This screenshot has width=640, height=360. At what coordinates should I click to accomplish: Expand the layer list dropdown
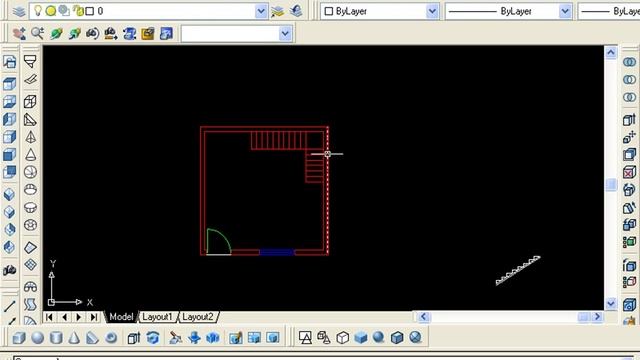pos(261,11)
